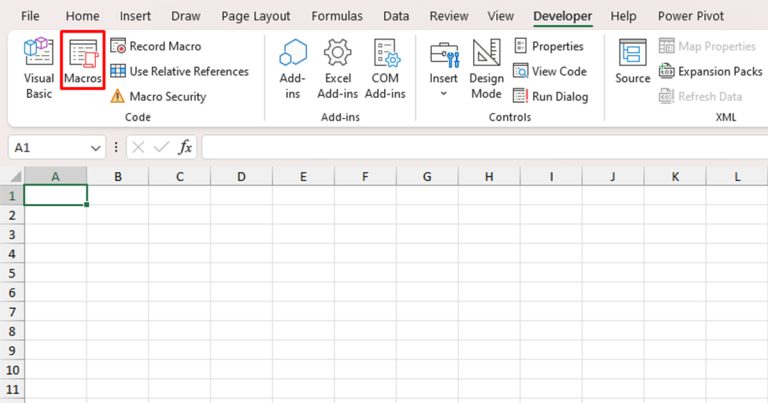Open the Add-ins dialog
768x403 pixels.
(x=293, y=69)
